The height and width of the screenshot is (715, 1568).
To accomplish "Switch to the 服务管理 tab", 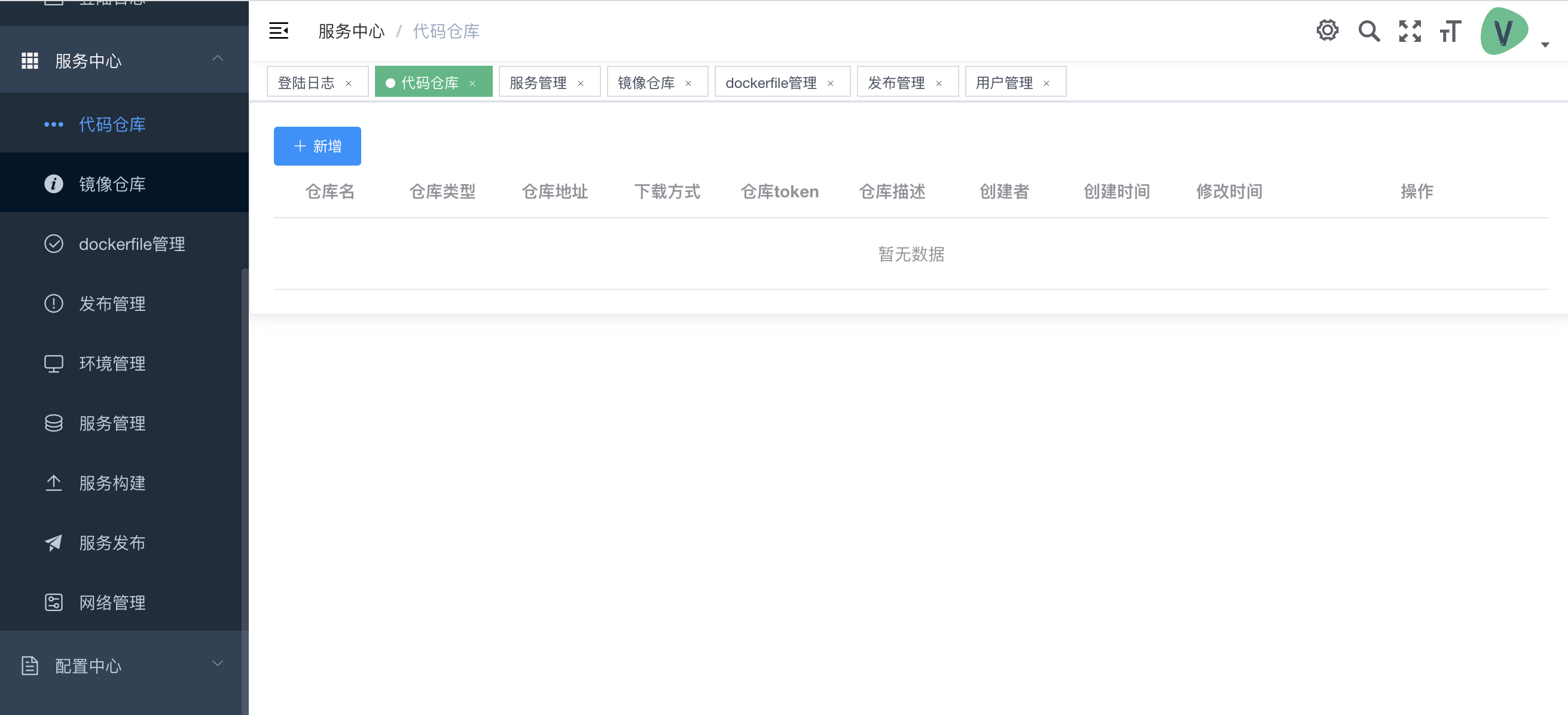I will (538, 82).
